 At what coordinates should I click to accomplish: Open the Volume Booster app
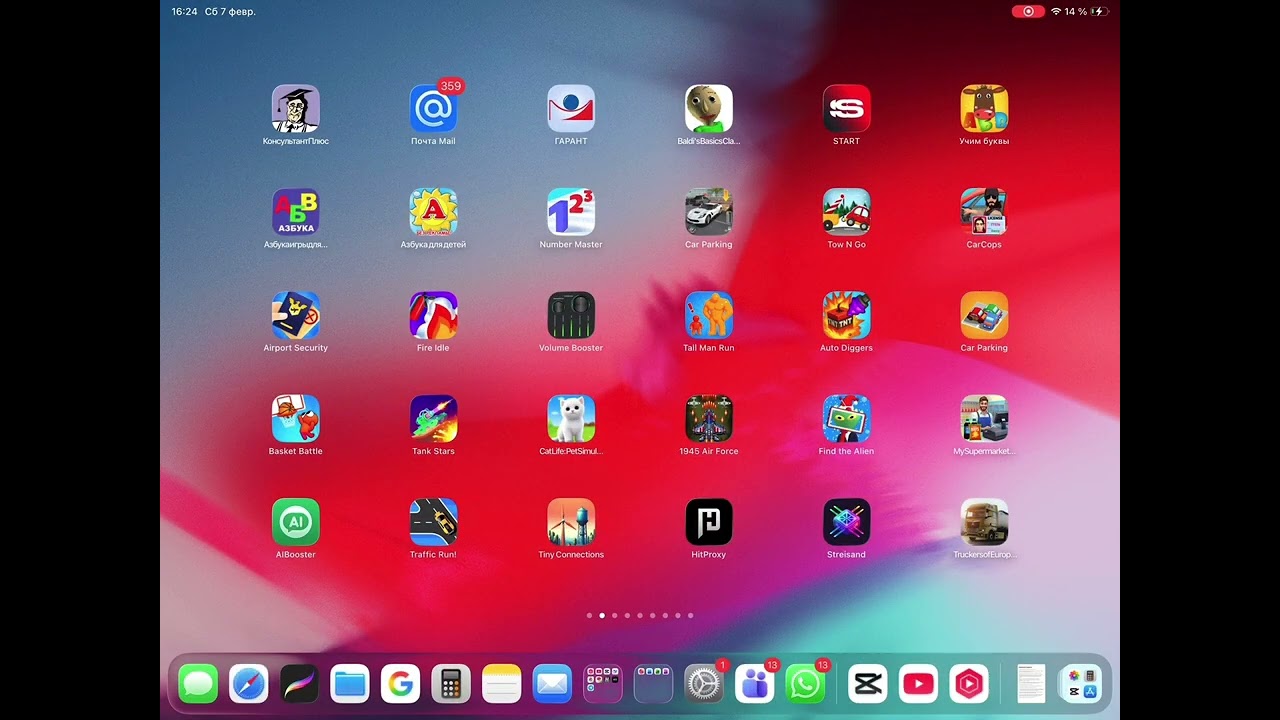pos(571,315)
